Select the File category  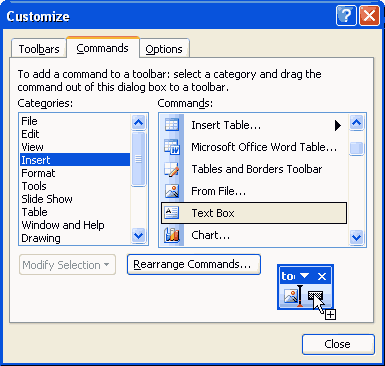coord(75,121)
